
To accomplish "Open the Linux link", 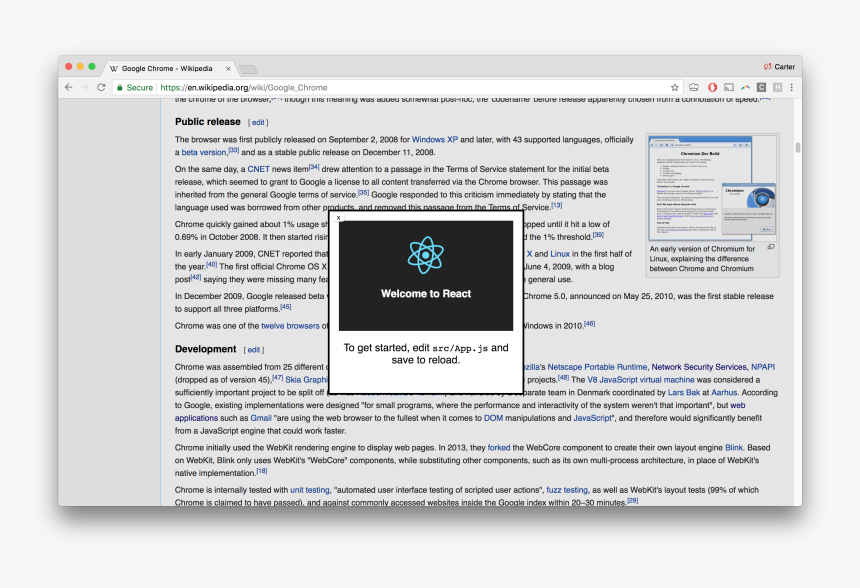I will click(x=560, y=254).
